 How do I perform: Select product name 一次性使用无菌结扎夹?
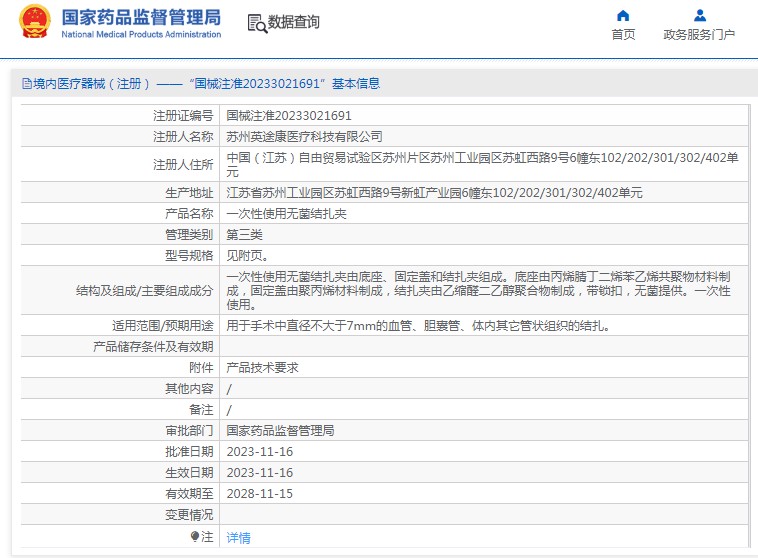click(286, 214)
